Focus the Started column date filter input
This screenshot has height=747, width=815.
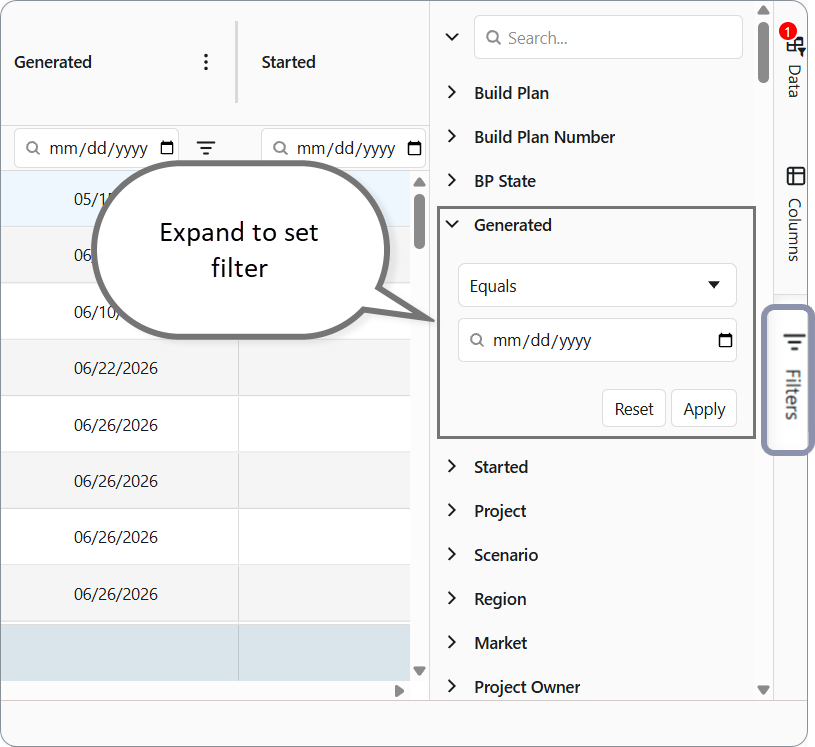pyautogui.click(x=345, y=148)
